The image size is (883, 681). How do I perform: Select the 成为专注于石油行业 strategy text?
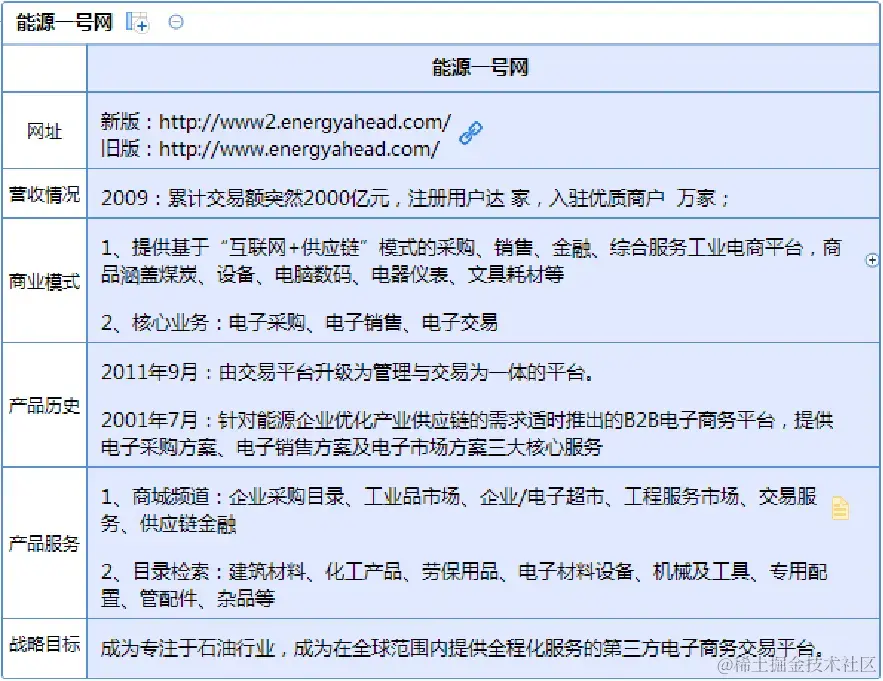463,648
